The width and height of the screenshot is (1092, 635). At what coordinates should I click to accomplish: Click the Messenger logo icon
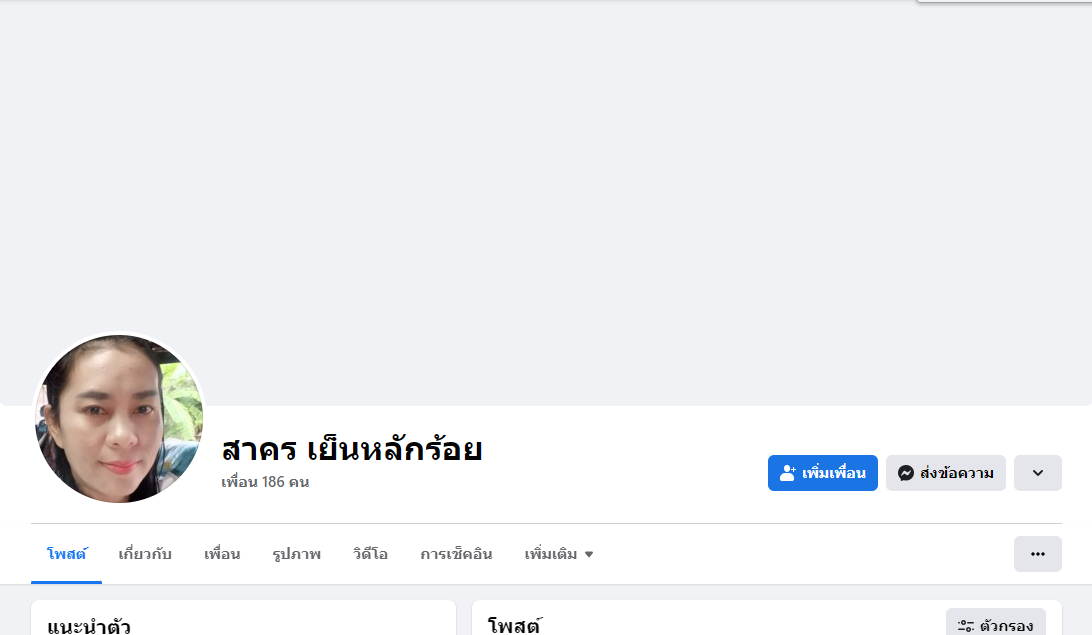coord(906,473)
